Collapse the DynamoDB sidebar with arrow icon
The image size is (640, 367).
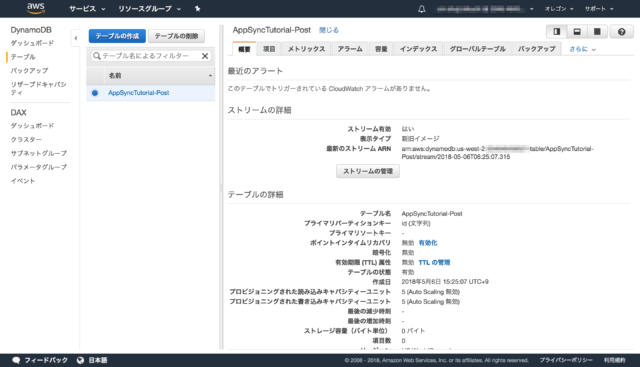tap(76, 38)
